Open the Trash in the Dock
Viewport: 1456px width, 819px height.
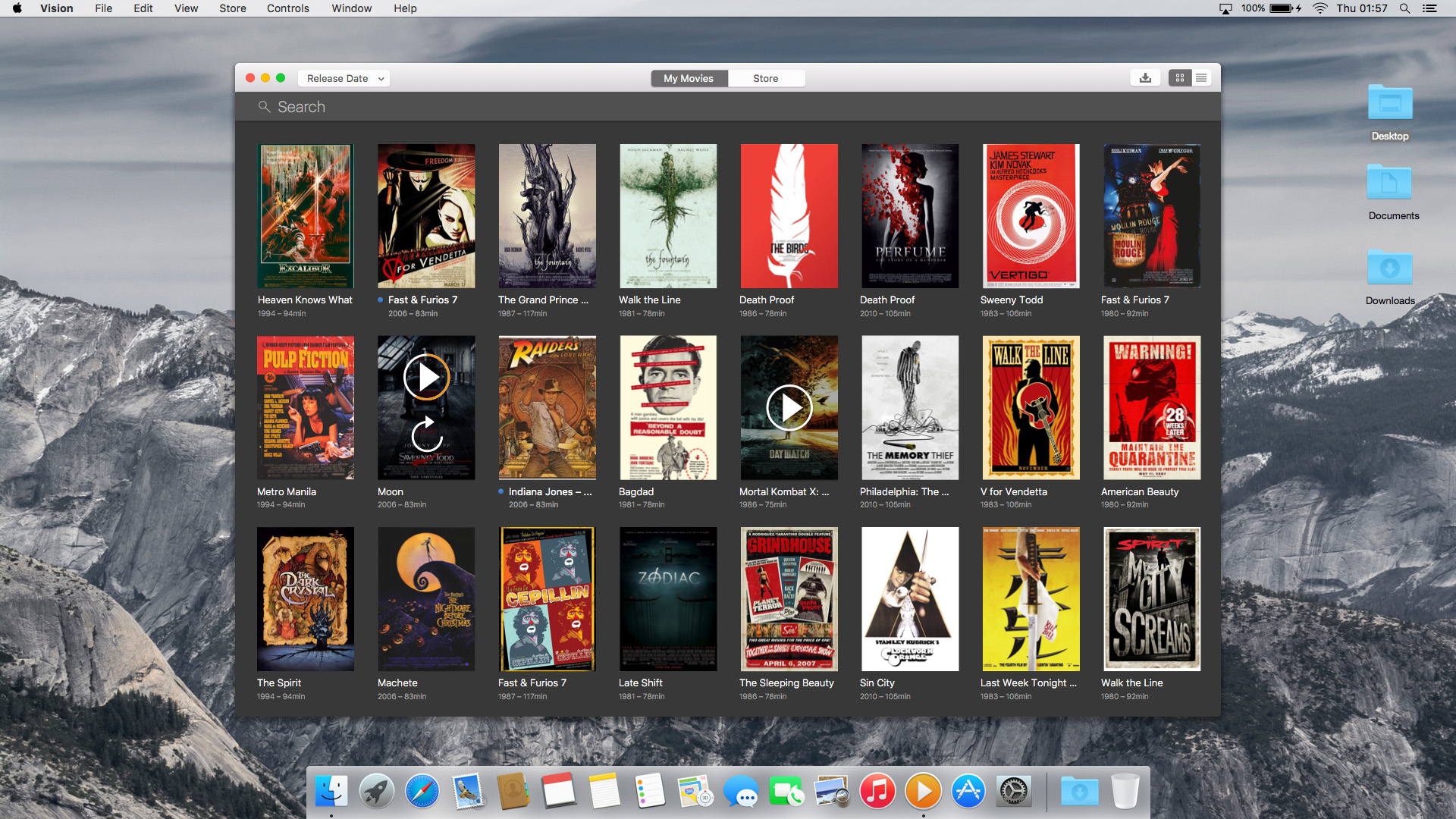click(1125, 791)
